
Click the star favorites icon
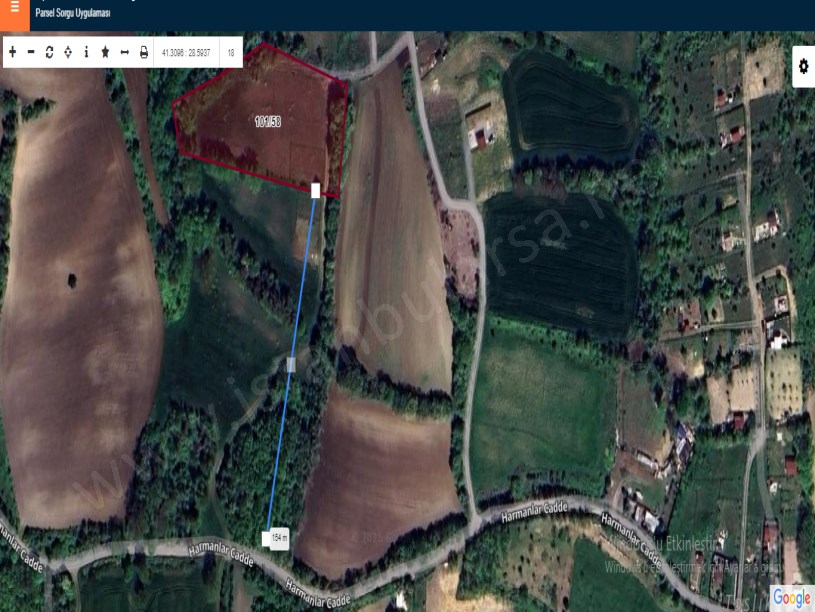pyautogui.click(x=105, y=52)
